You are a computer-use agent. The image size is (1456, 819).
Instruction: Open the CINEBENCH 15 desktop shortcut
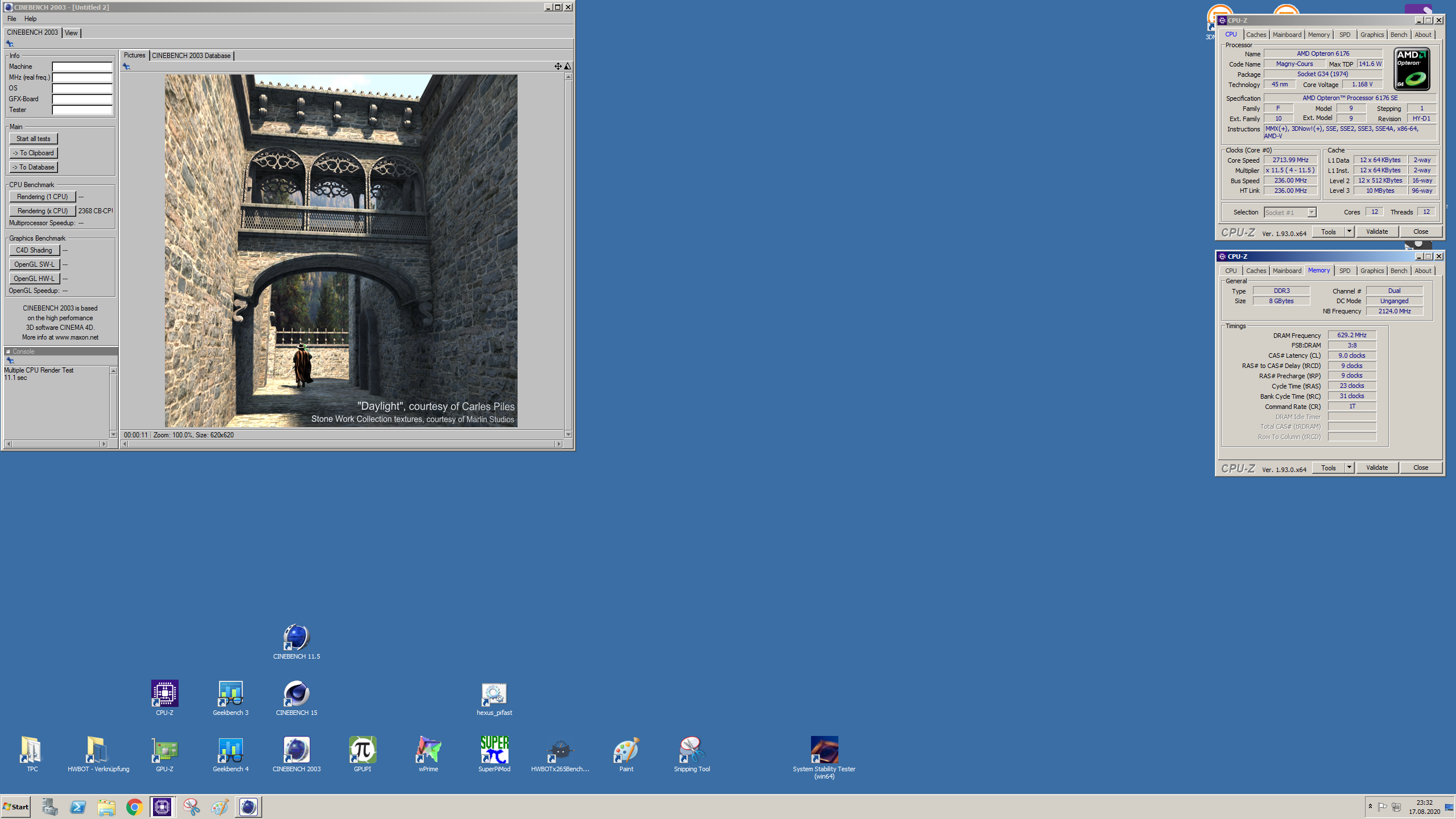pyautogui.click(x=296, y=698)
